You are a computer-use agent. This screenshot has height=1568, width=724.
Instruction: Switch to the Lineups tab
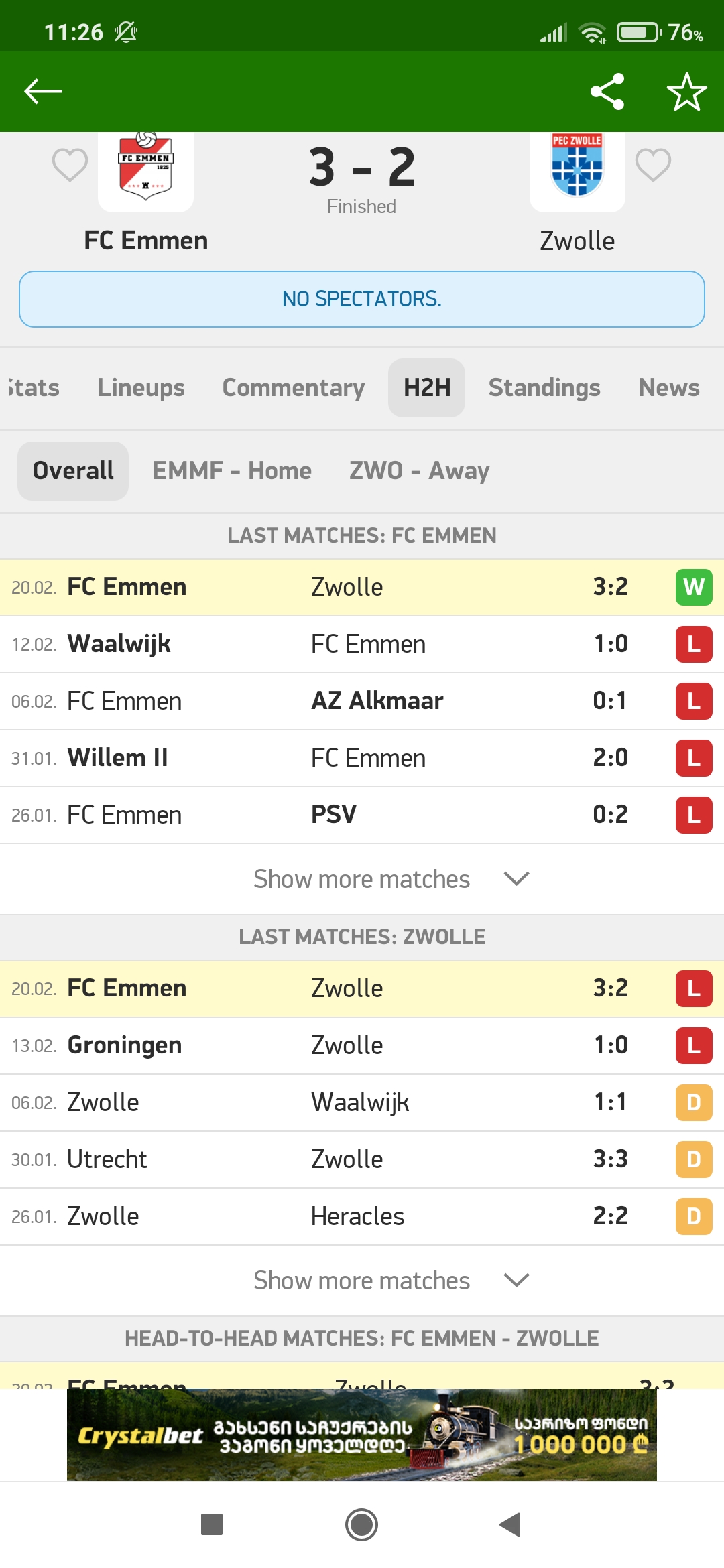click(x=141, y=387)
